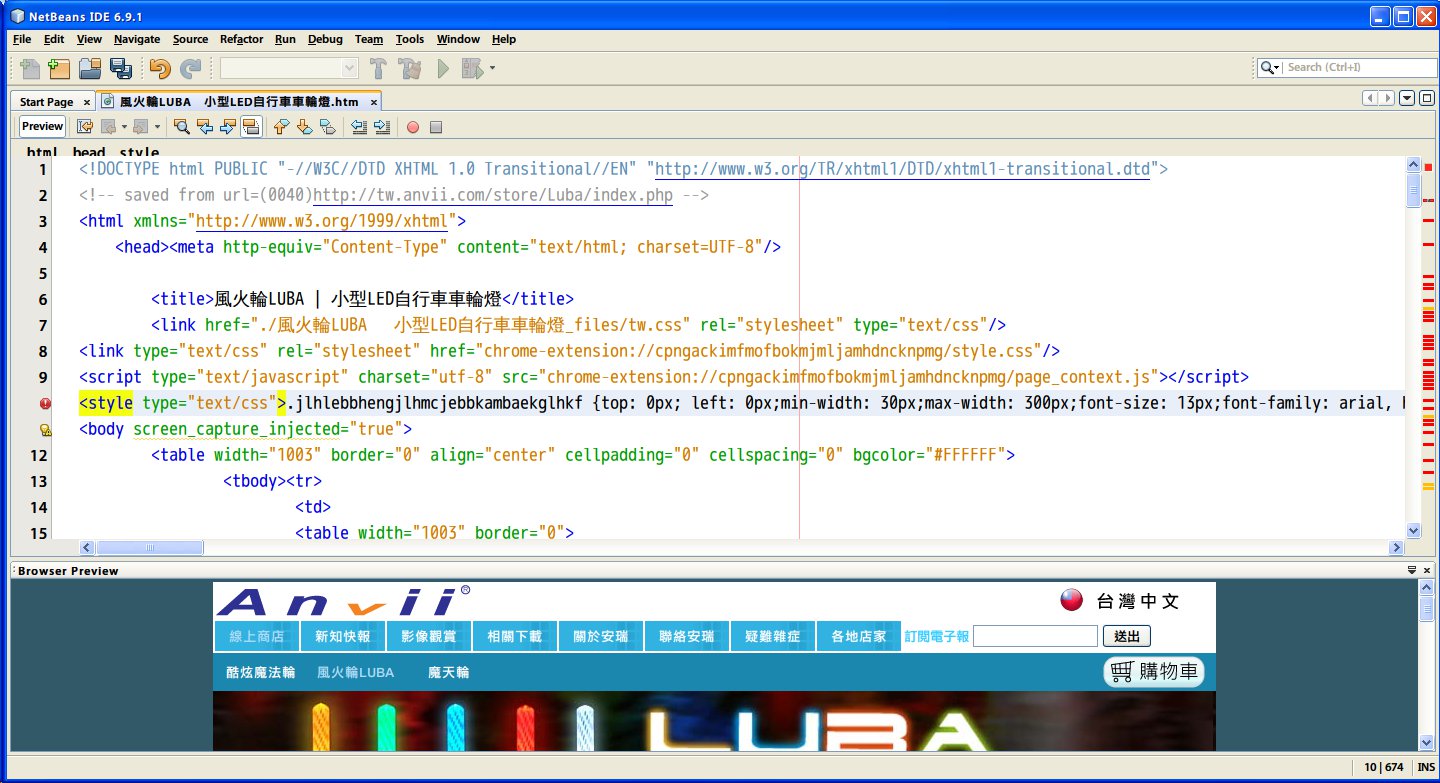Viewport: 1440px width, 783px height.
Task: Open the File menu
Action: pos(22,39)
